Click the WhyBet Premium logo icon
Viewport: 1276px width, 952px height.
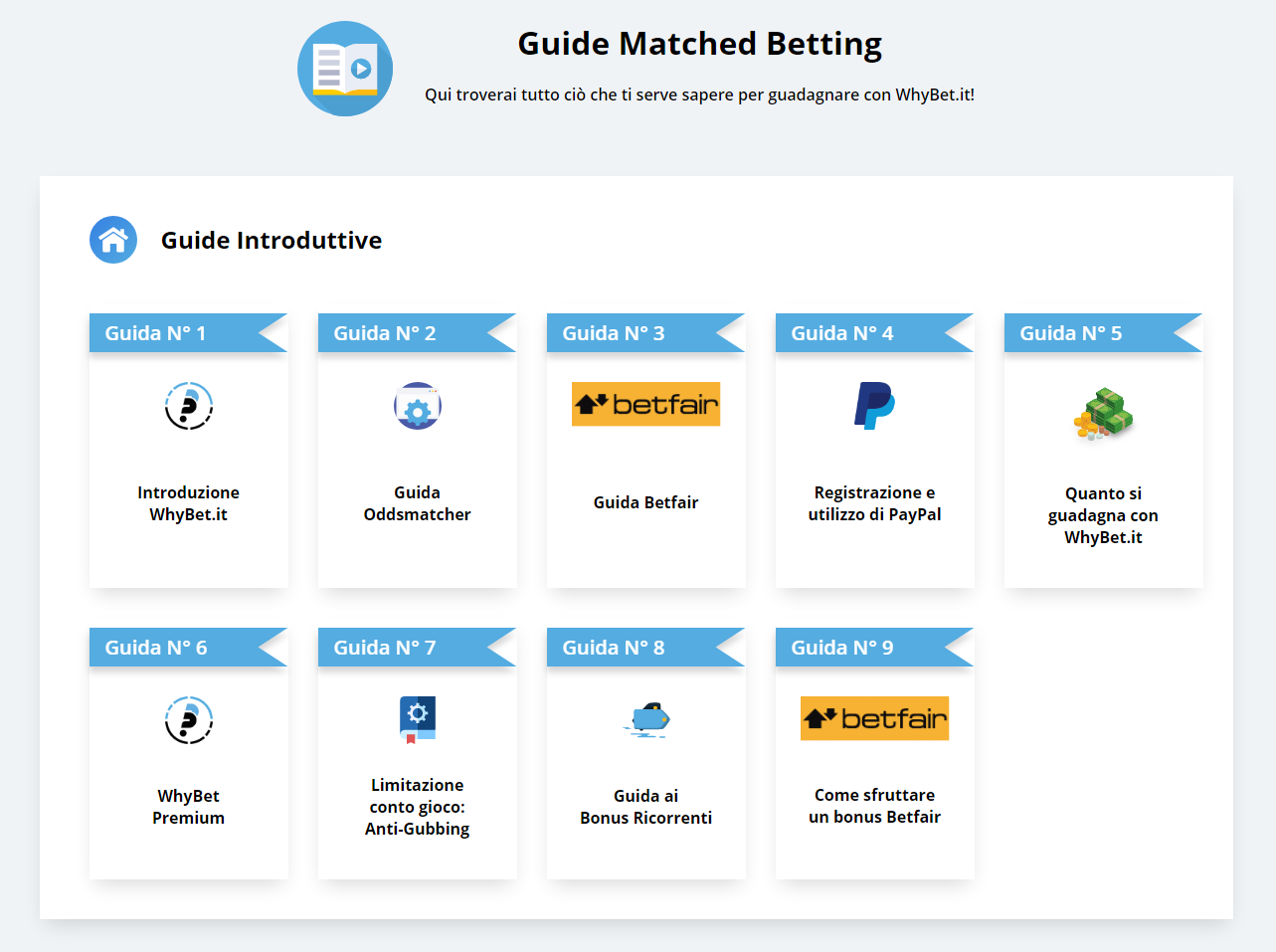pyautogui.click(x=189, y=720)
